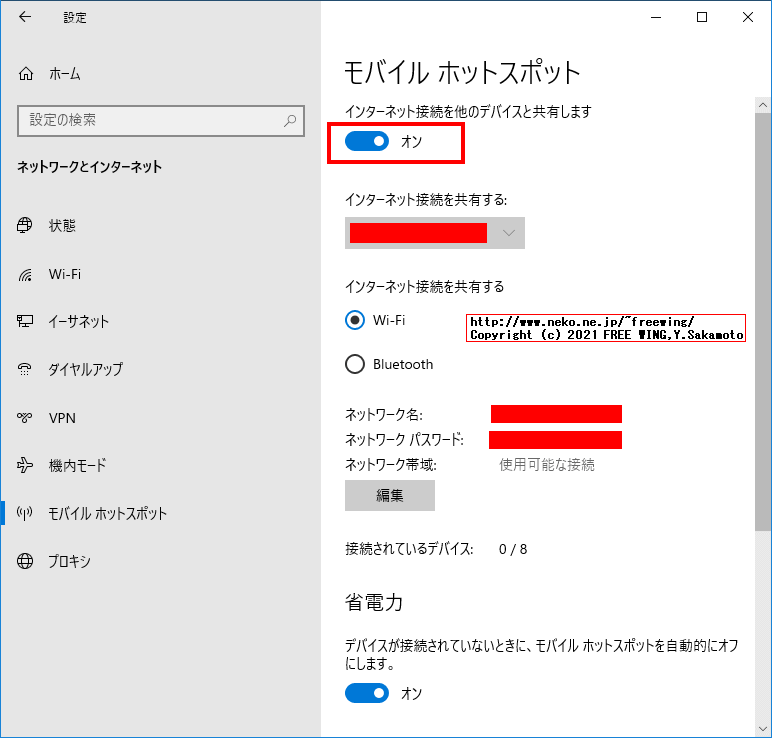This screenshot has width=772, height=738.
Task: Click the ネットワーク帯域 label
Action: click(390, 464)
